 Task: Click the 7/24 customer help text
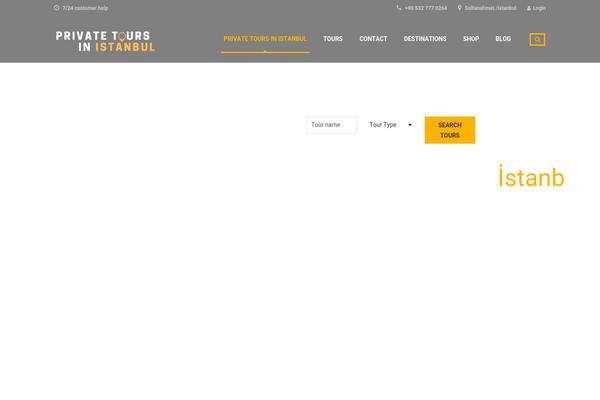pos(85,8)
